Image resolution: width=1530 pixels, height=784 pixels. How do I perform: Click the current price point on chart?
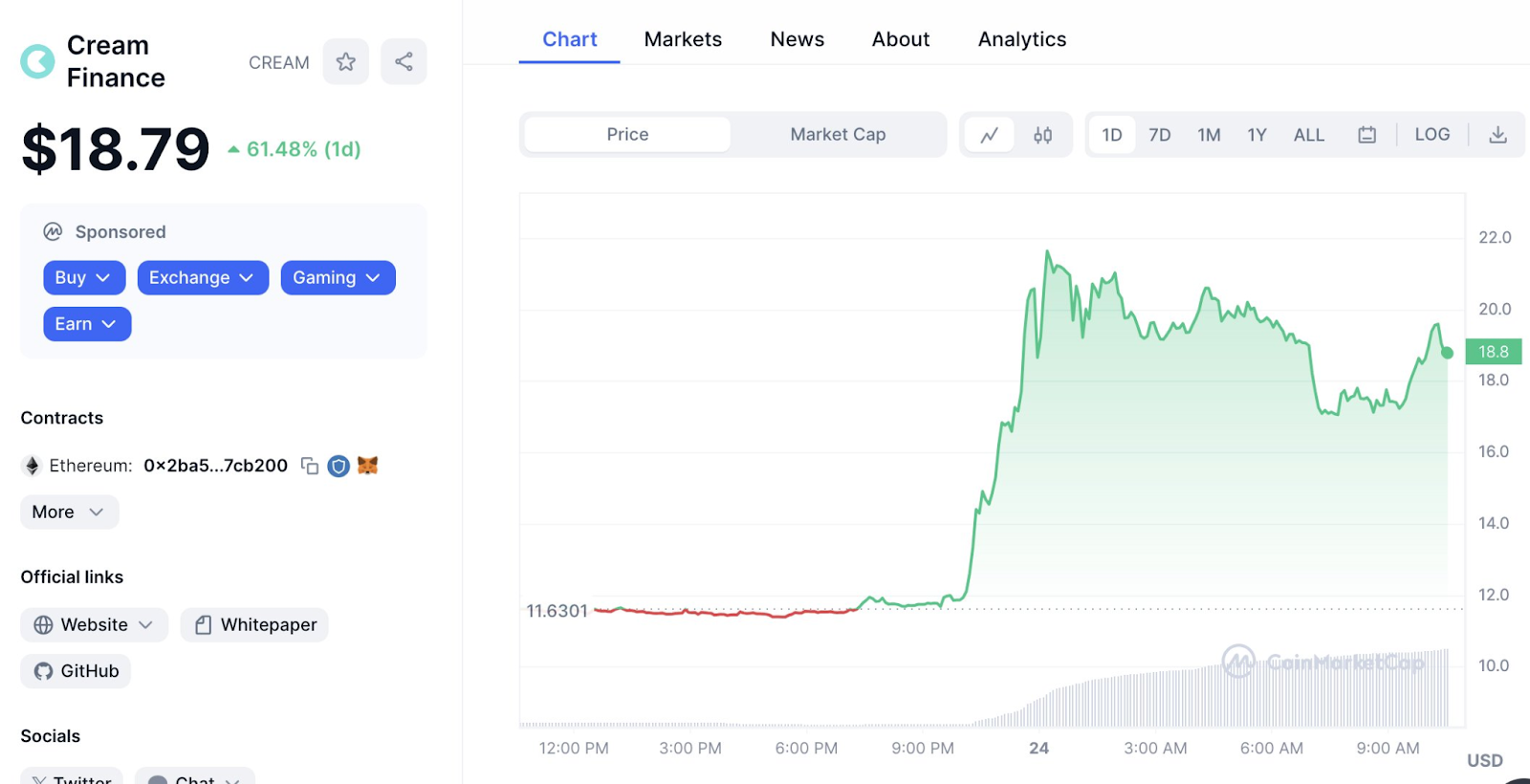click(1447, 353)
